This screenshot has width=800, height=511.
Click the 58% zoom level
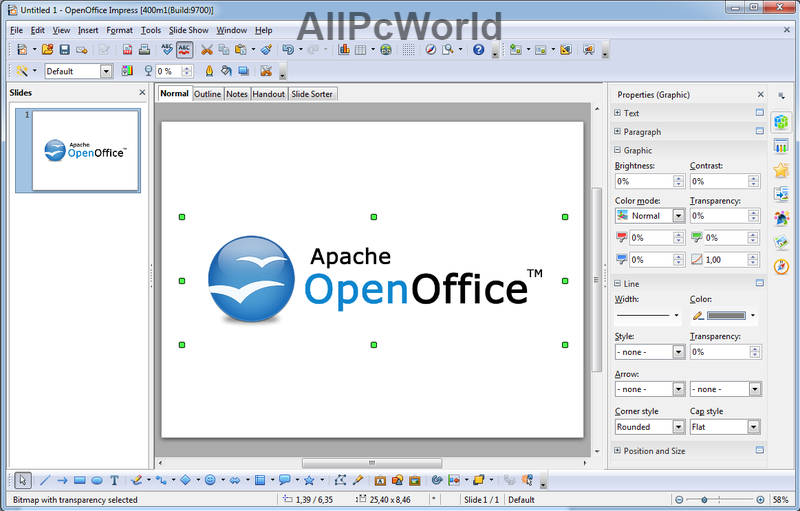click(781, 500)
